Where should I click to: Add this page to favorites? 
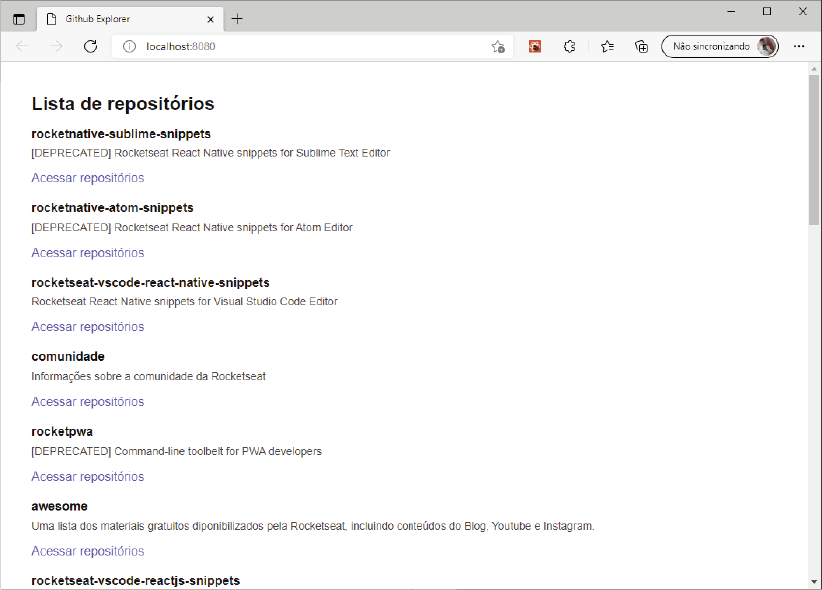(498, 47)
